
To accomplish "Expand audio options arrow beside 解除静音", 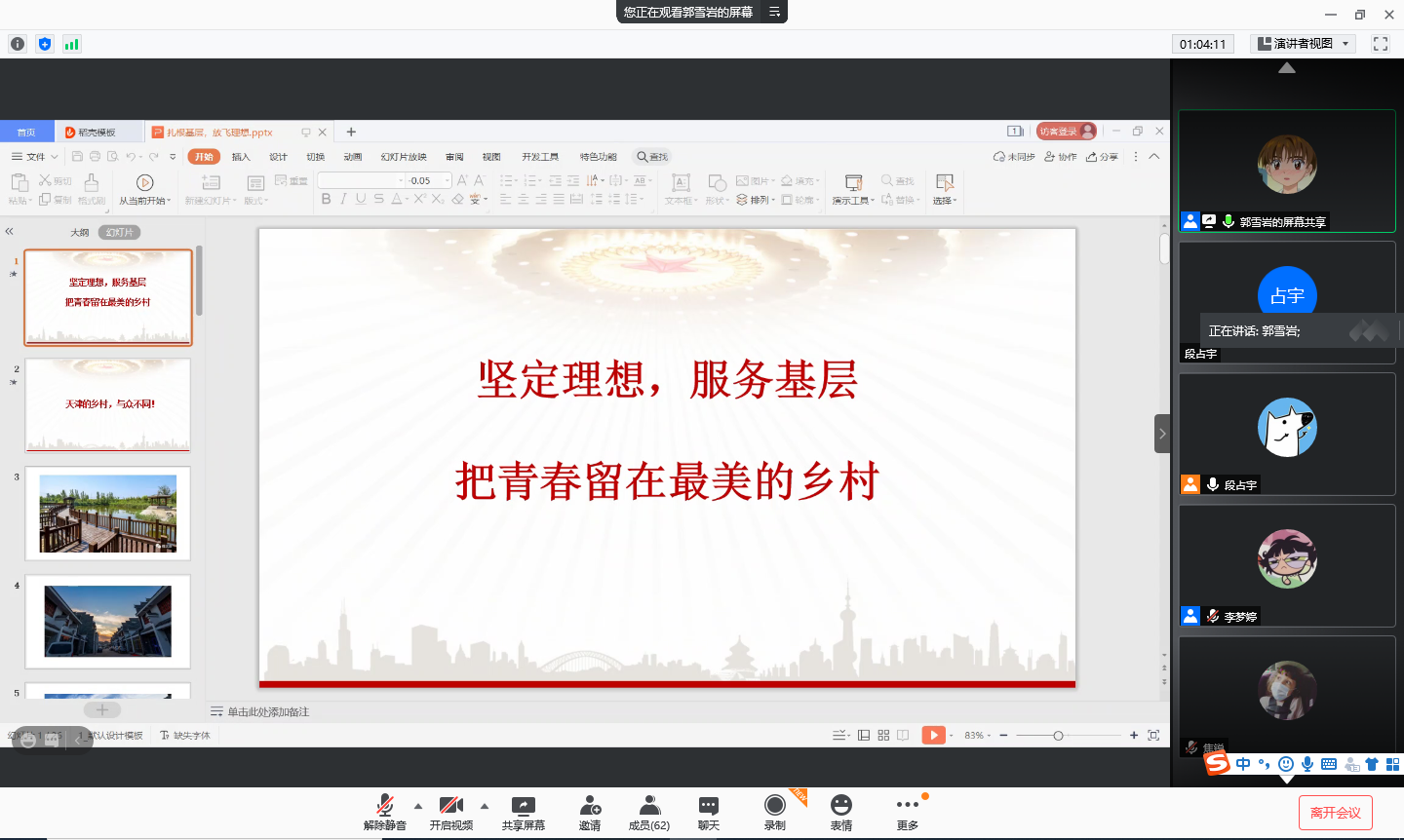I will [418, 806].
